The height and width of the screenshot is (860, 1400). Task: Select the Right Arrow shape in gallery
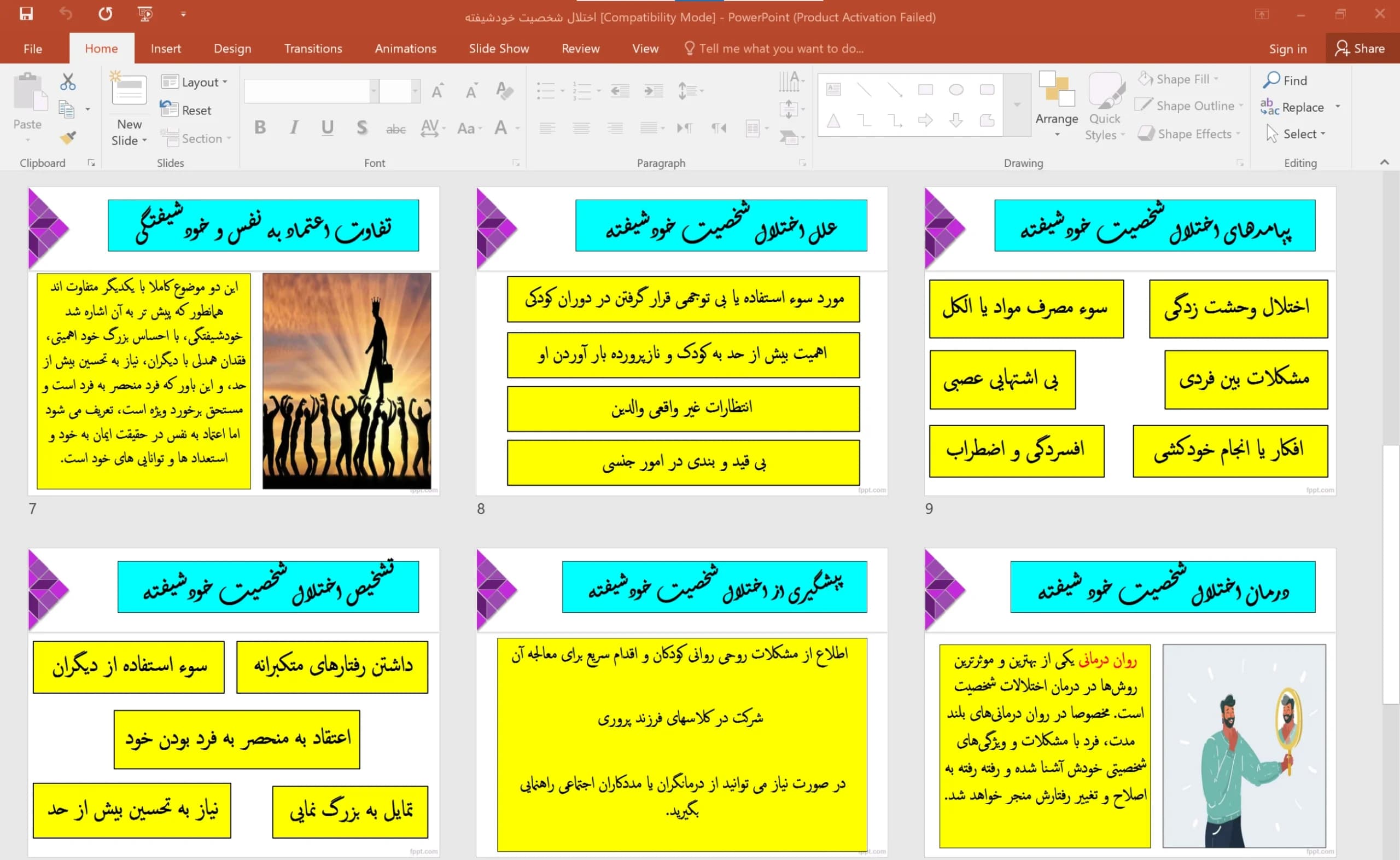(x=925, y=120)
